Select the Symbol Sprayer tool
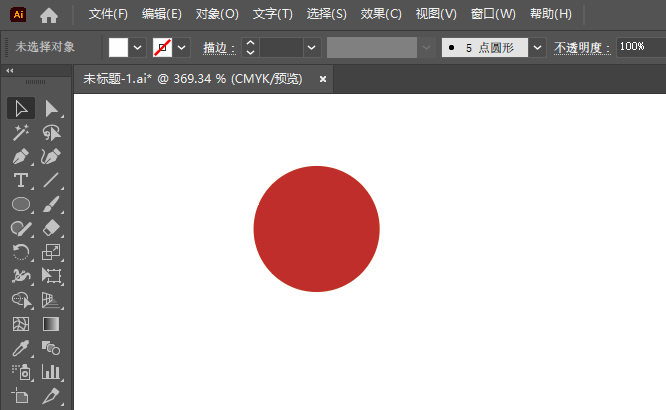 21,372
